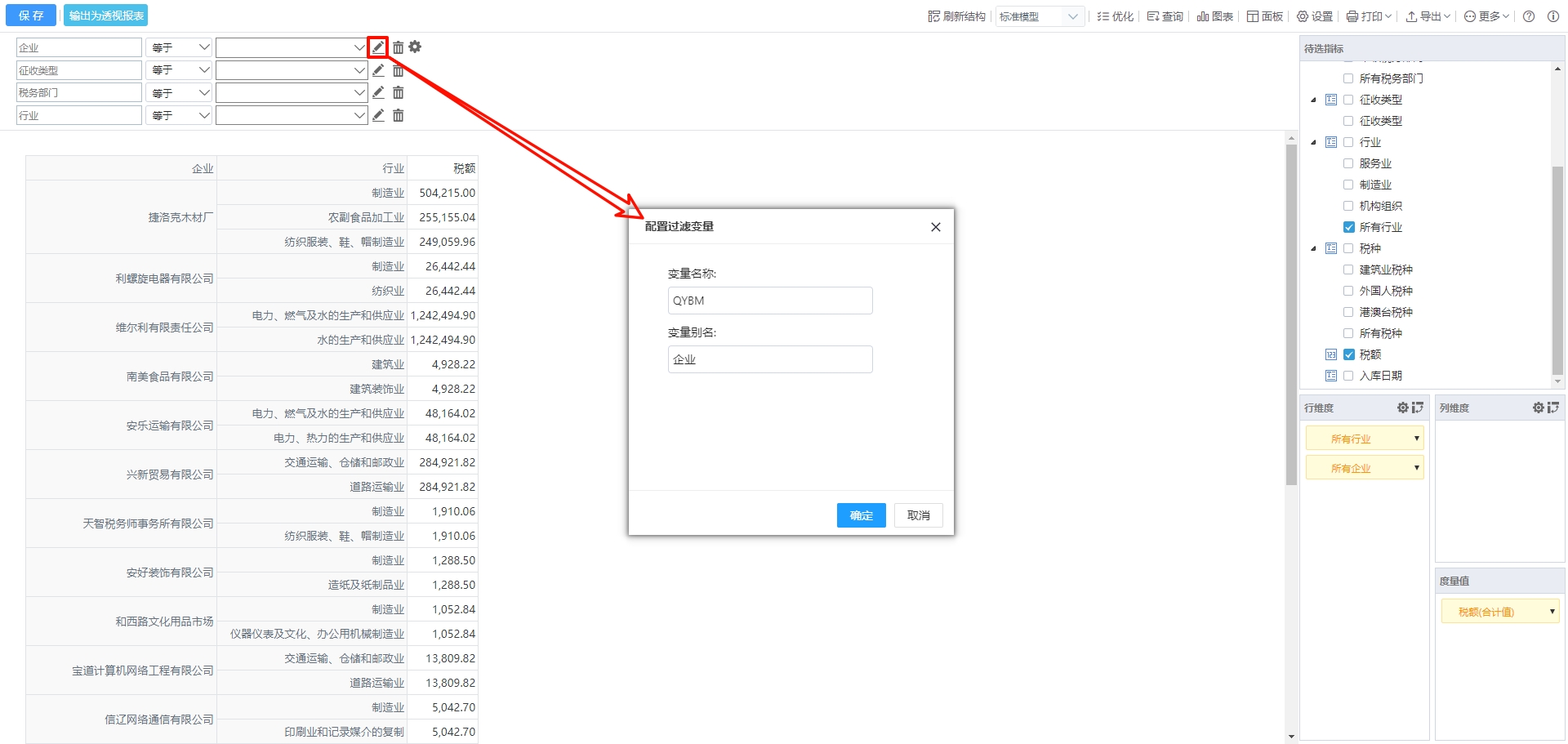
Task: Click the 保存 save button
Action: coord(31,16)
